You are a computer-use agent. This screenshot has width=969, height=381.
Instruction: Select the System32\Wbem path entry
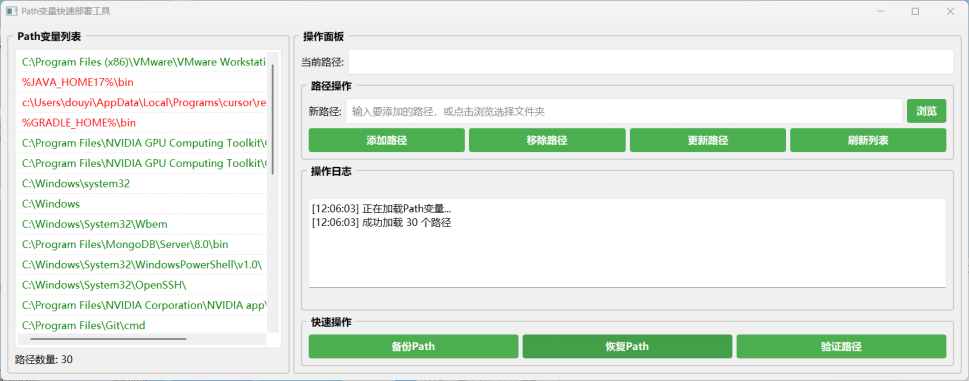(x=143, y=224)
